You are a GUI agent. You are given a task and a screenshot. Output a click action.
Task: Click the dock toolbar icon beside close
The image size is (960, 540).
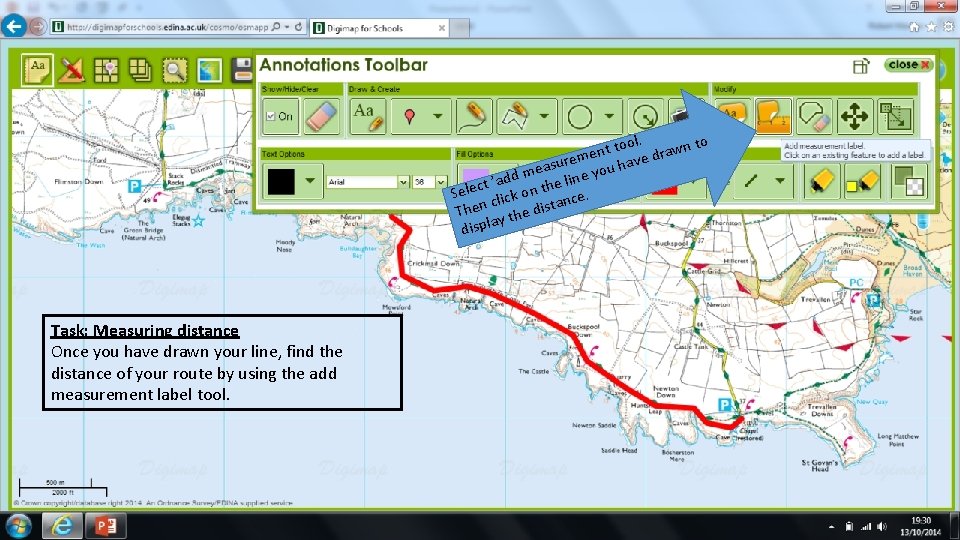pos(861,66)
